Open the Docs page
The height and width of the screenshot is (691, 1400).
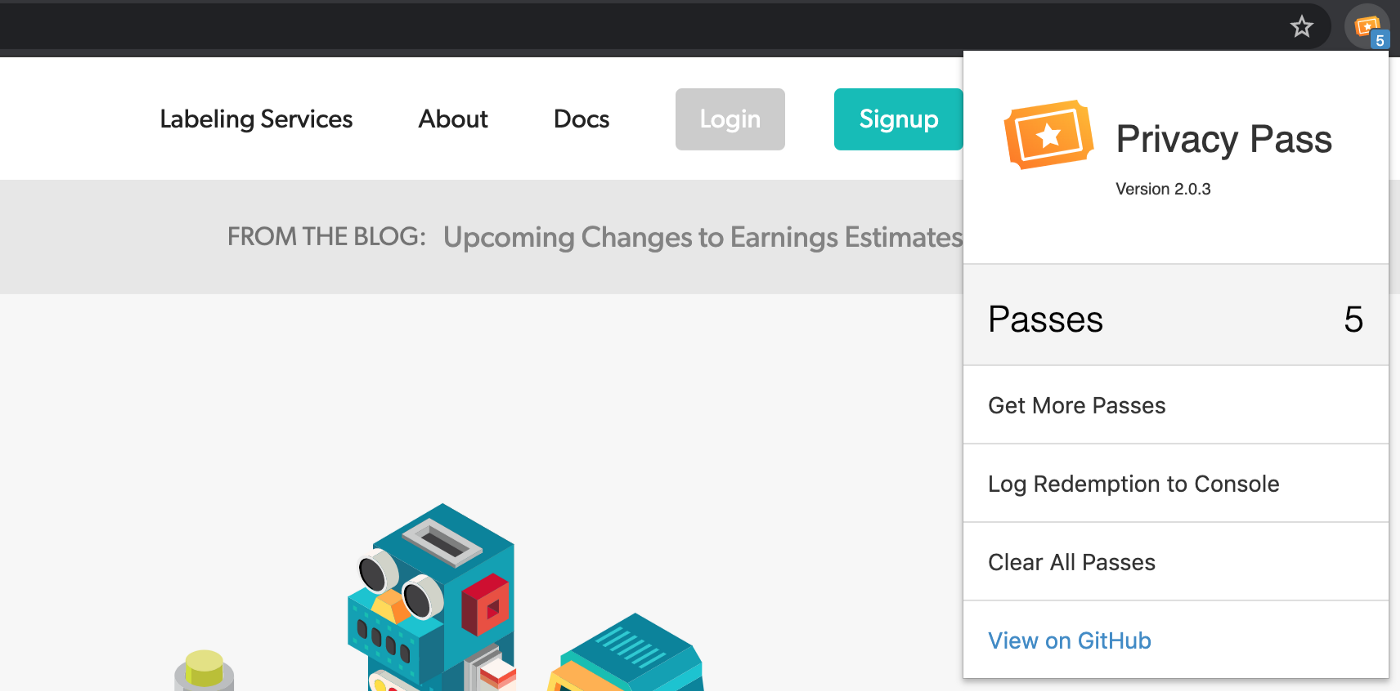click(581, 118)
